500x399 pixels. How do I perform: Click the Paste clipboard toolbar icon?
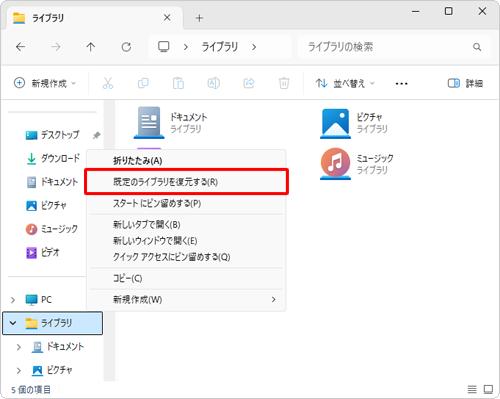tap(178, 83)
